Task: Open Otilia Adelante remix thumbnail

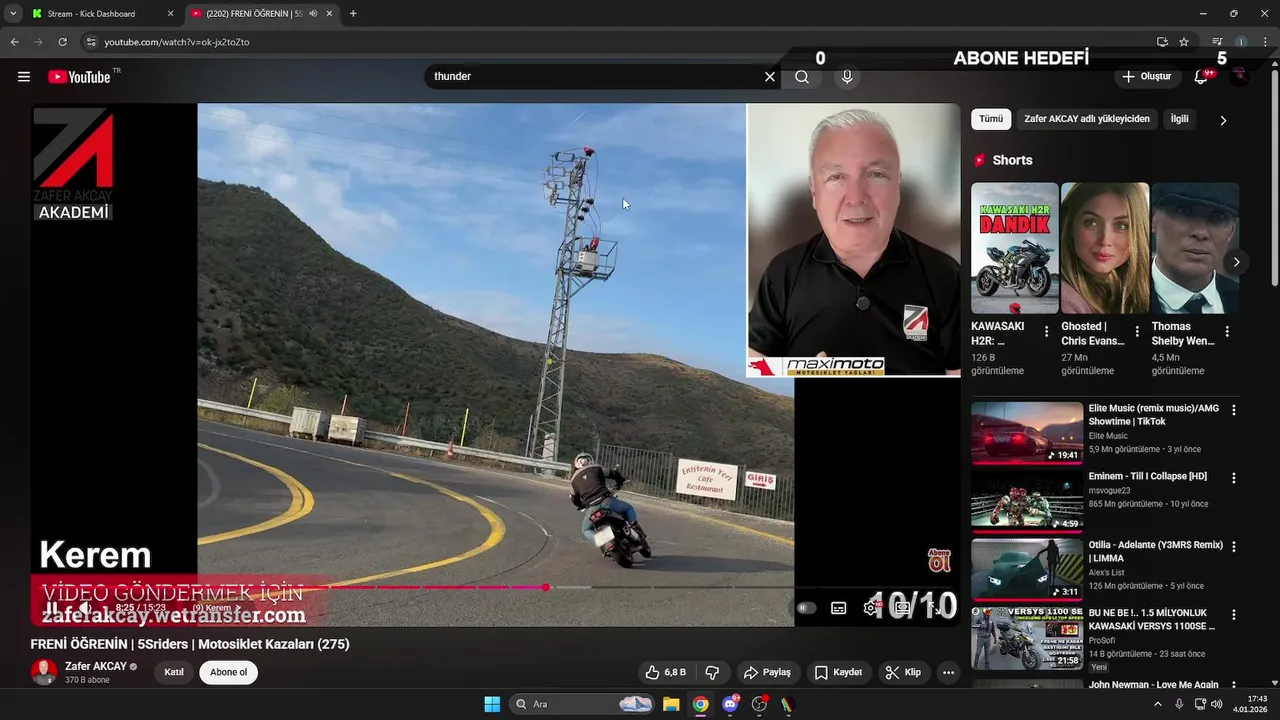Action: [1027, 569]
